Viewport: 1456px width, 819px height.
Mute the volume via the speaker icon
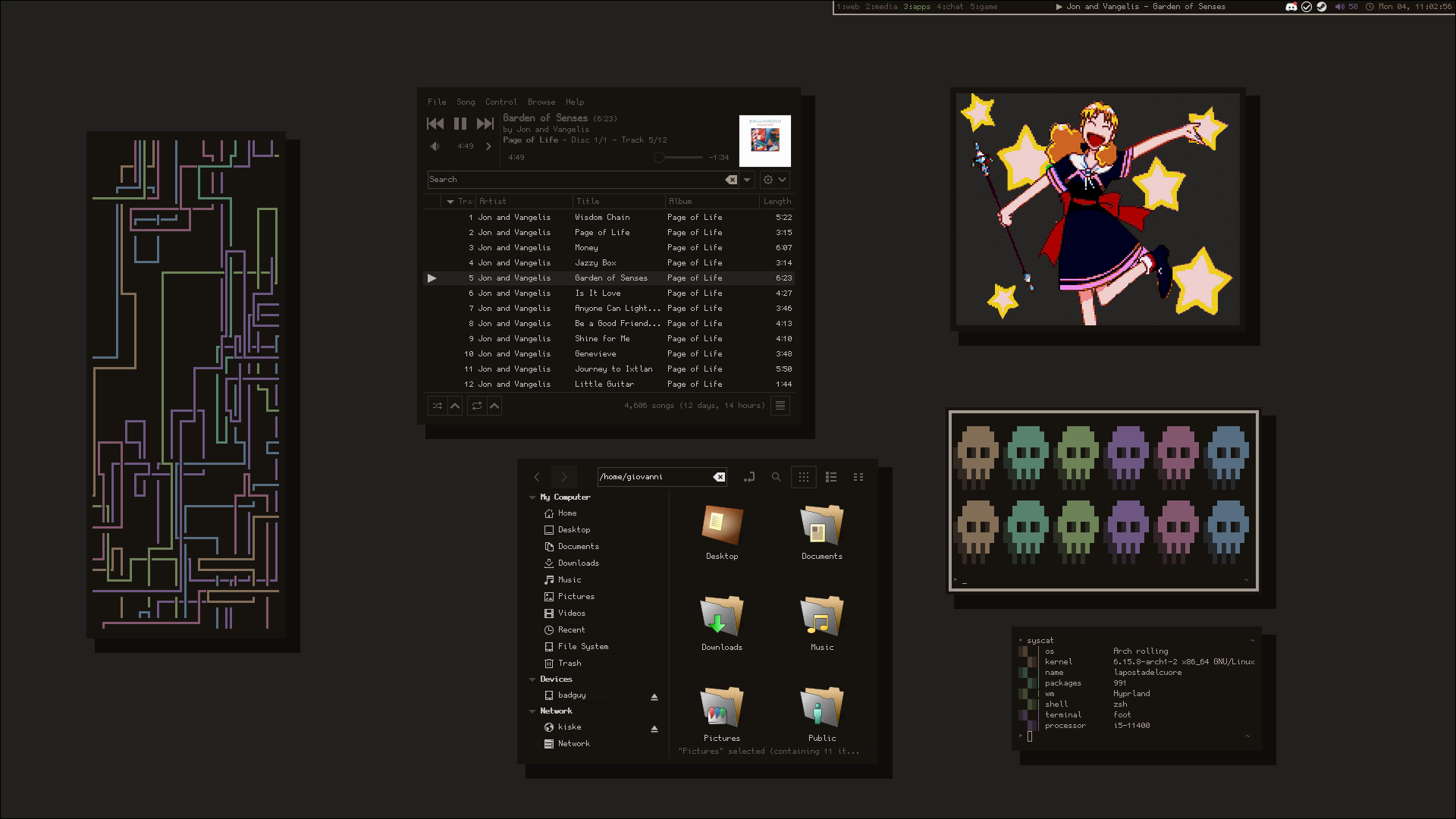click(435, 146)
